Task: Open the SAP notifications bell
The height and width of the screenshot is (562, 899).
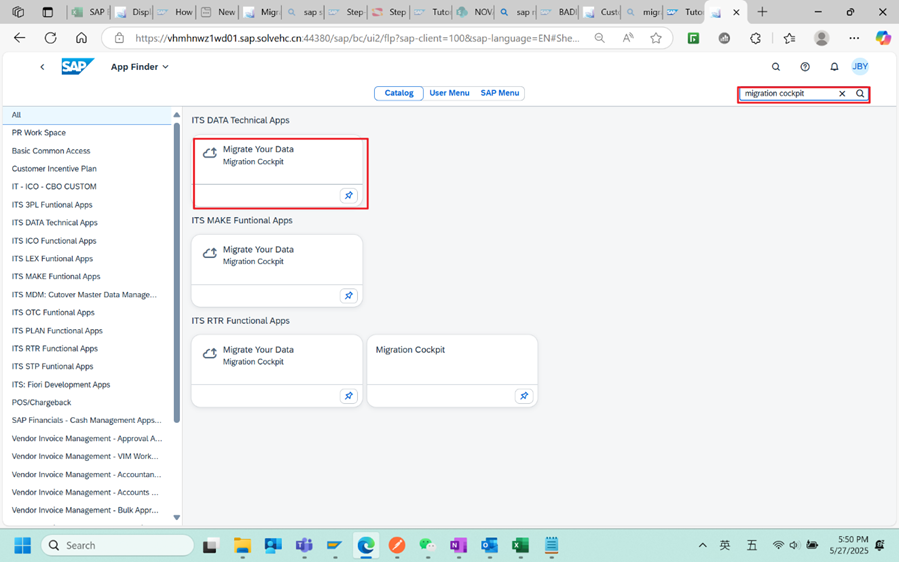Action: [x=834, y=67]
